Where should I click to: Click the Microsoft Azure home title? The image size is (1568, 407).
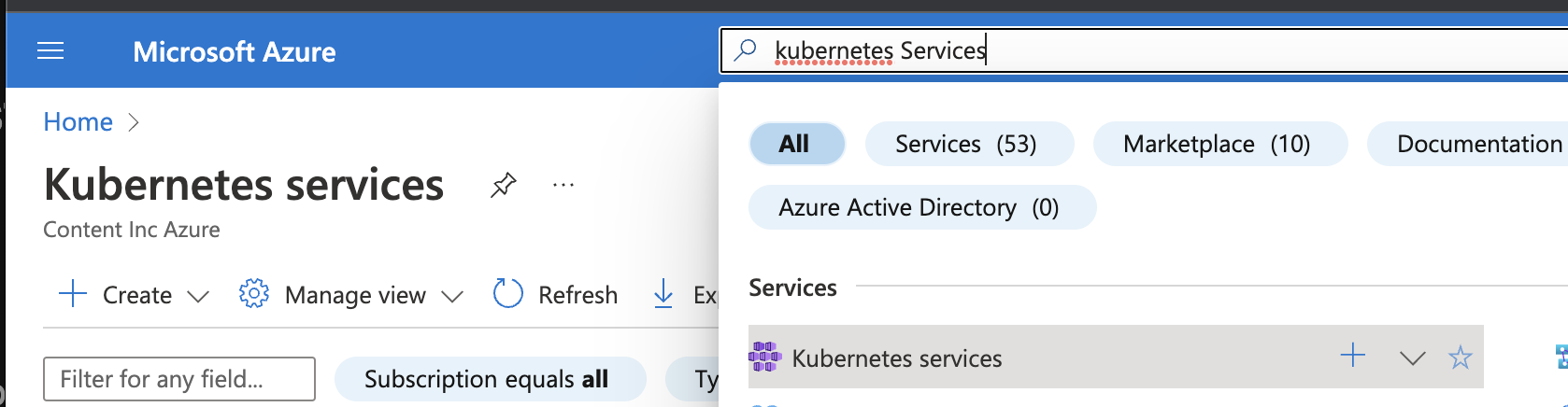[234, 51]
